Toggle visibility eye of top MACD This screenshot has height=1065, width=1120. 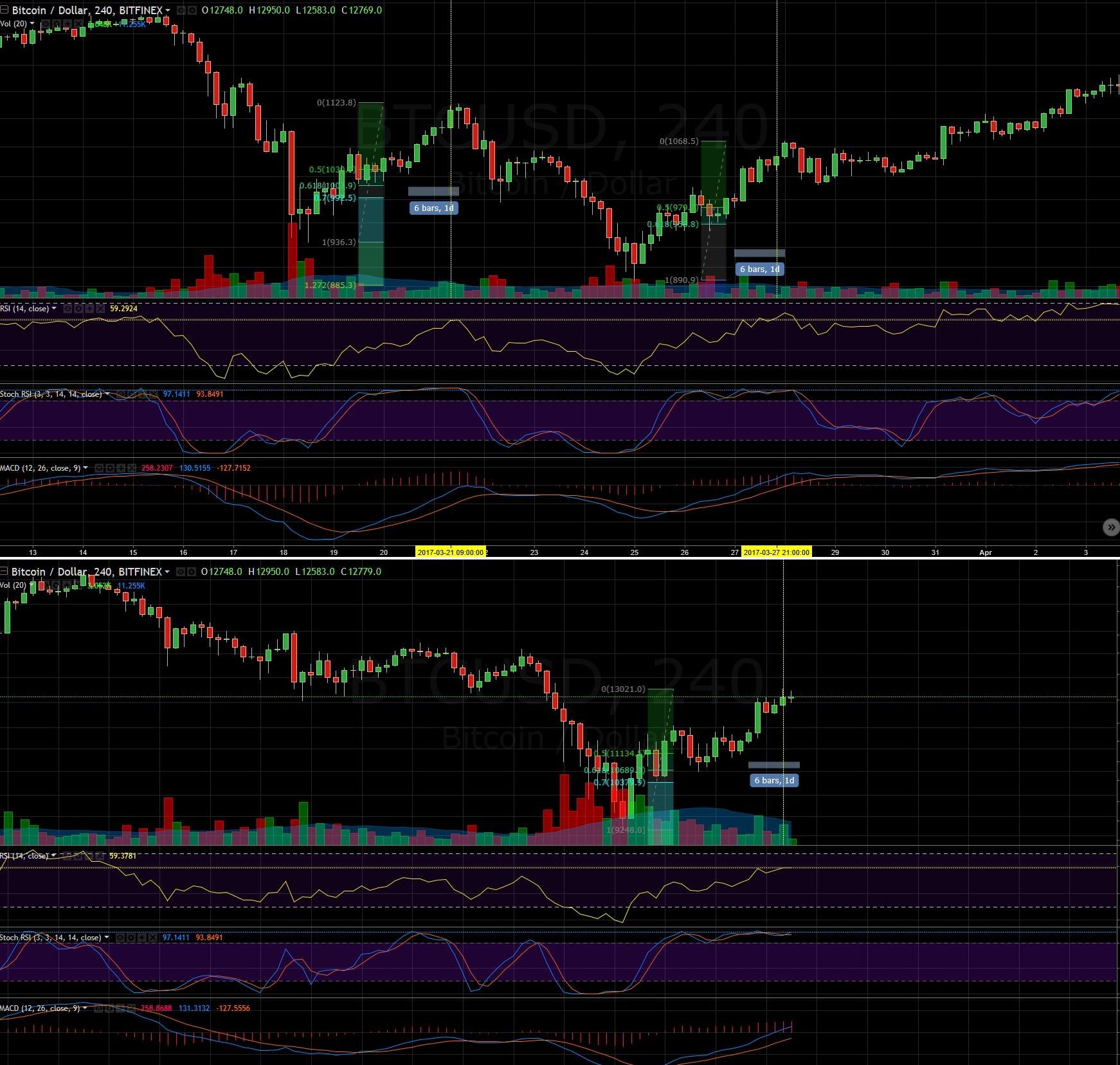[x=100, y=468]
